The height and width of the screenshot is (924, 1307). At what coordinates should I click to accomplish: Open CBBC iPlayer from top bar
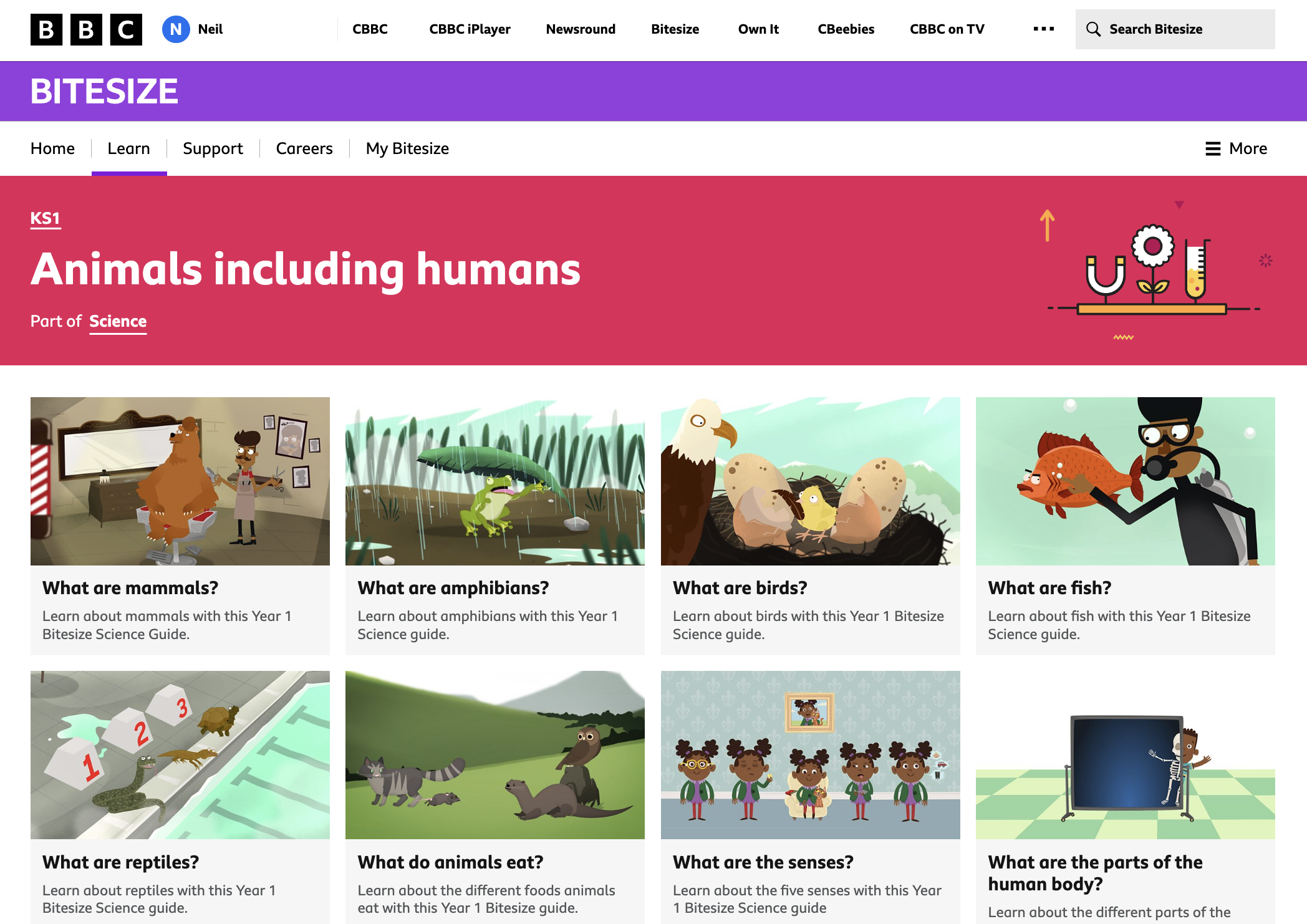click(x=470, y=29)
